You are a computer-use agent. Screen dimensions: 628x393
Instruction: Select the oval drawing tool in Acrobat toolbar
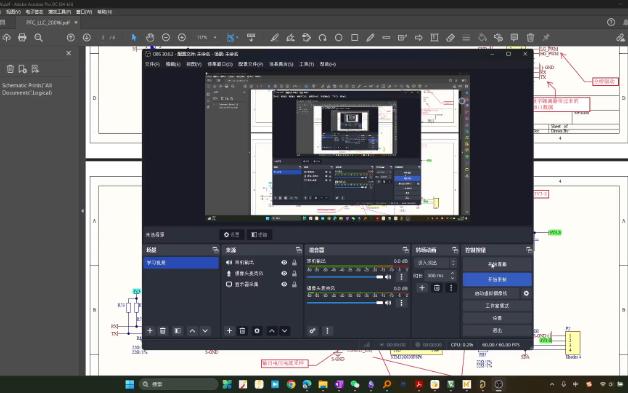338,38
